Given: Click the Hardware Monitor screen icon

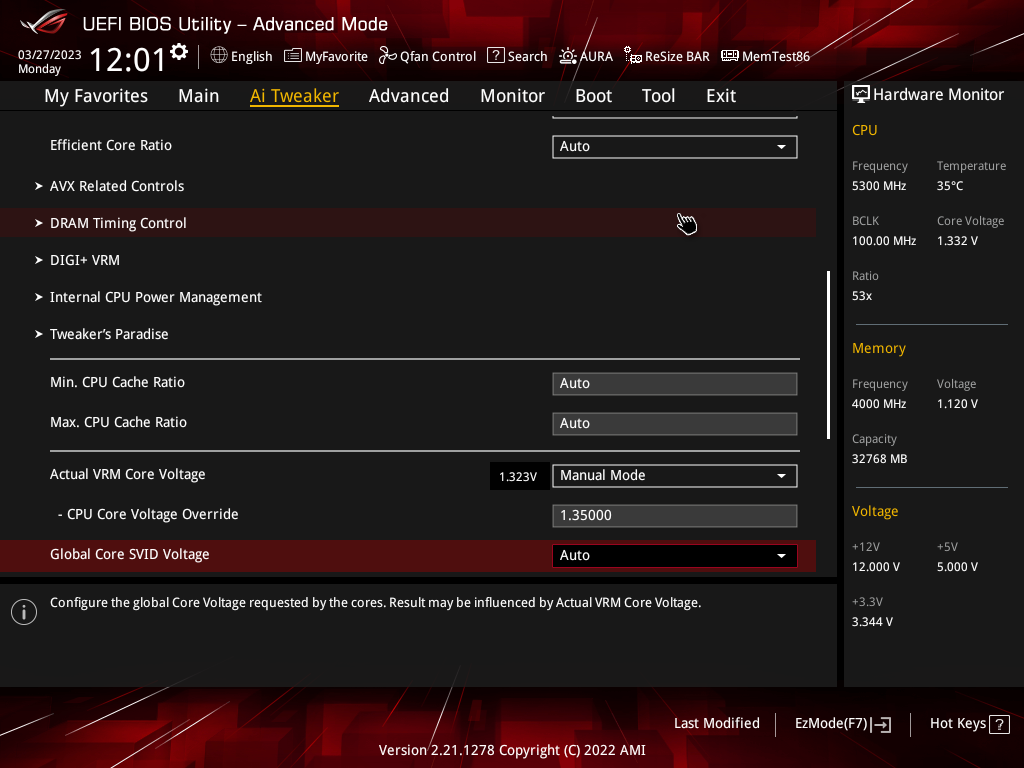Looking at the screenshot, I should point(861,95).
